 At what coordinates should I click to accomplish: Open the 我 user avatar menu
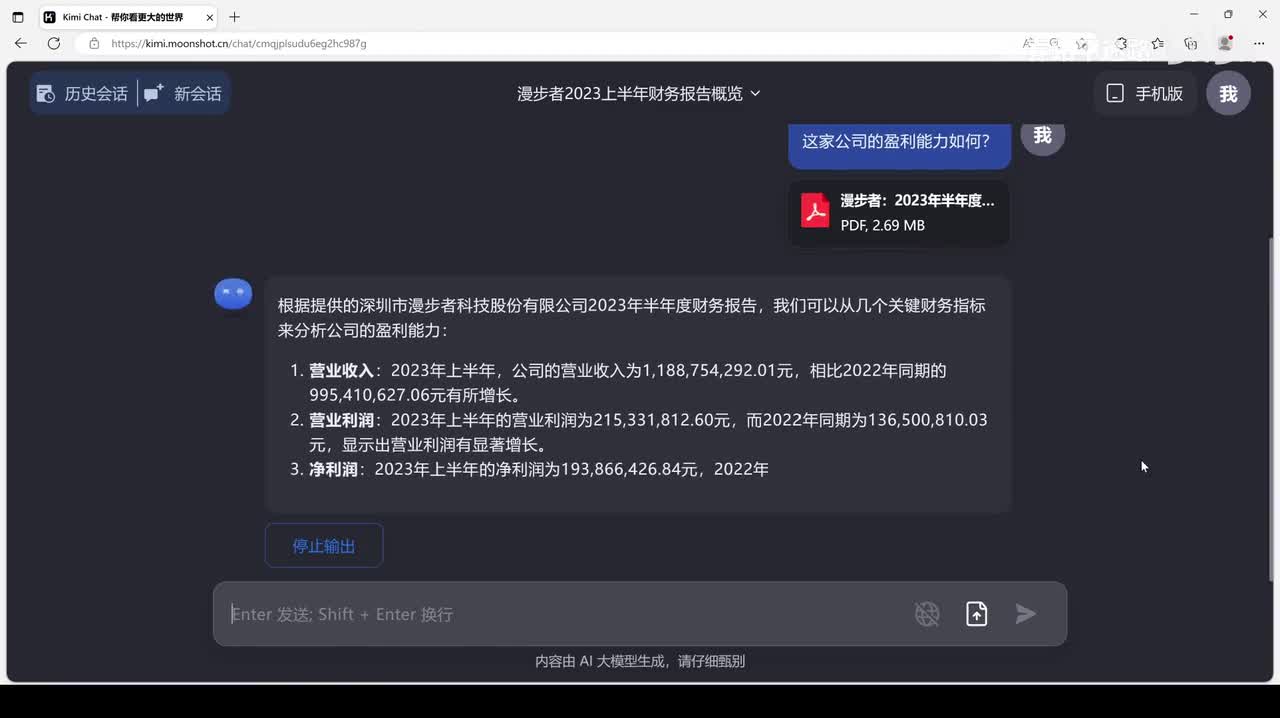[x=1228, y=94]
